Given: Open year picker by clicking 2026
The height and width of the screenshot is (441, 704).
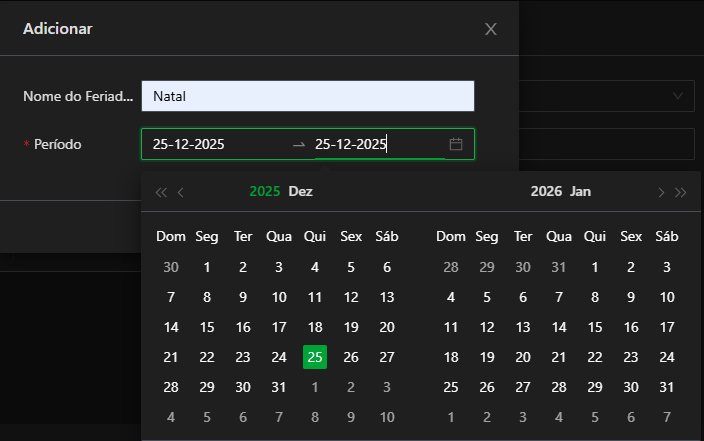Looking at the screenshot, I should pyautogui.click(x=546, y=191).
